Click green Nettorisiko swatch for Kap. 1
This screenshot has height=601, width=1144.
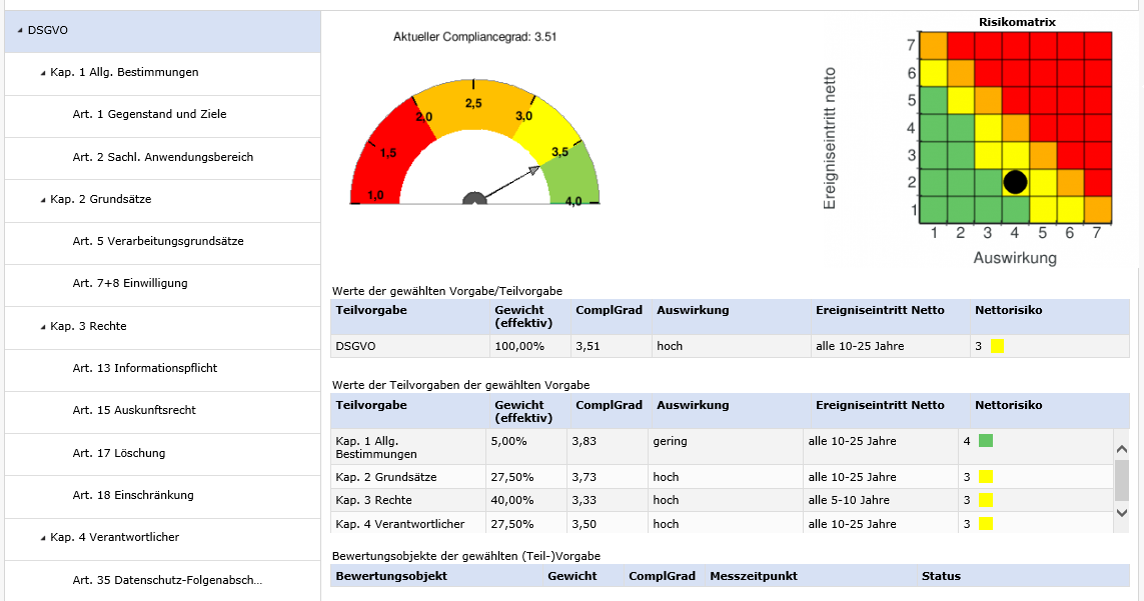tap(986, 441)
